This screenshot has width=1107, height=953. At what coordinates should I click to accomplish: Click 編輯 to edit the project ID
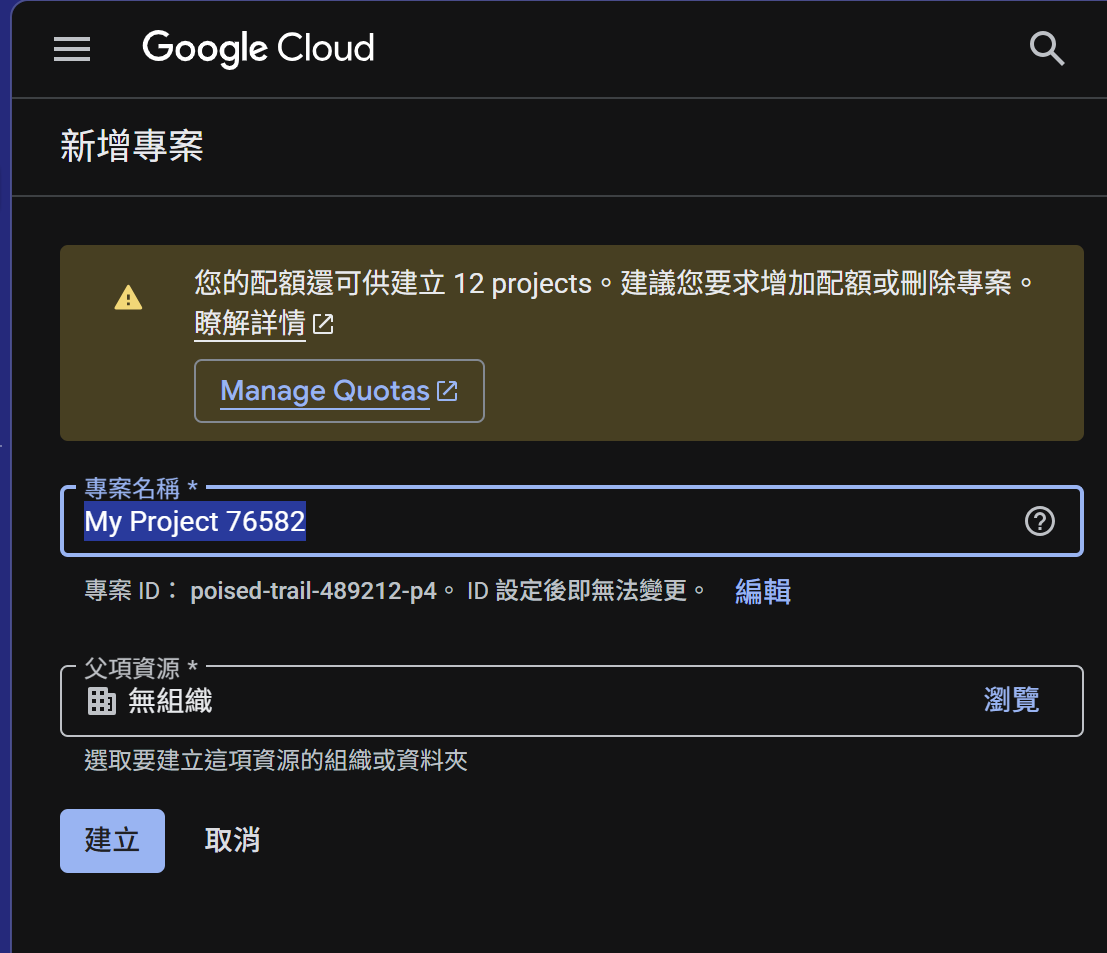point(763,591)
